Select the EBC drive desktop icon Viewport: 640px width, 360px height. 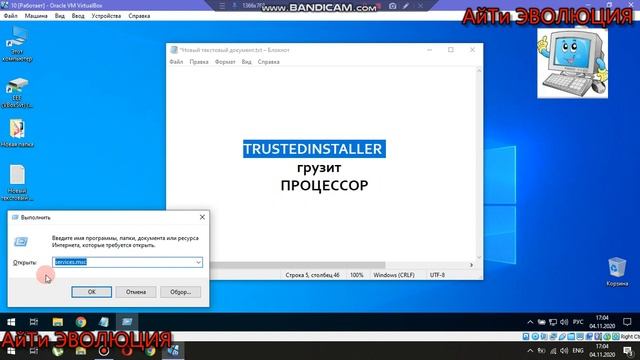click(17, 93)
